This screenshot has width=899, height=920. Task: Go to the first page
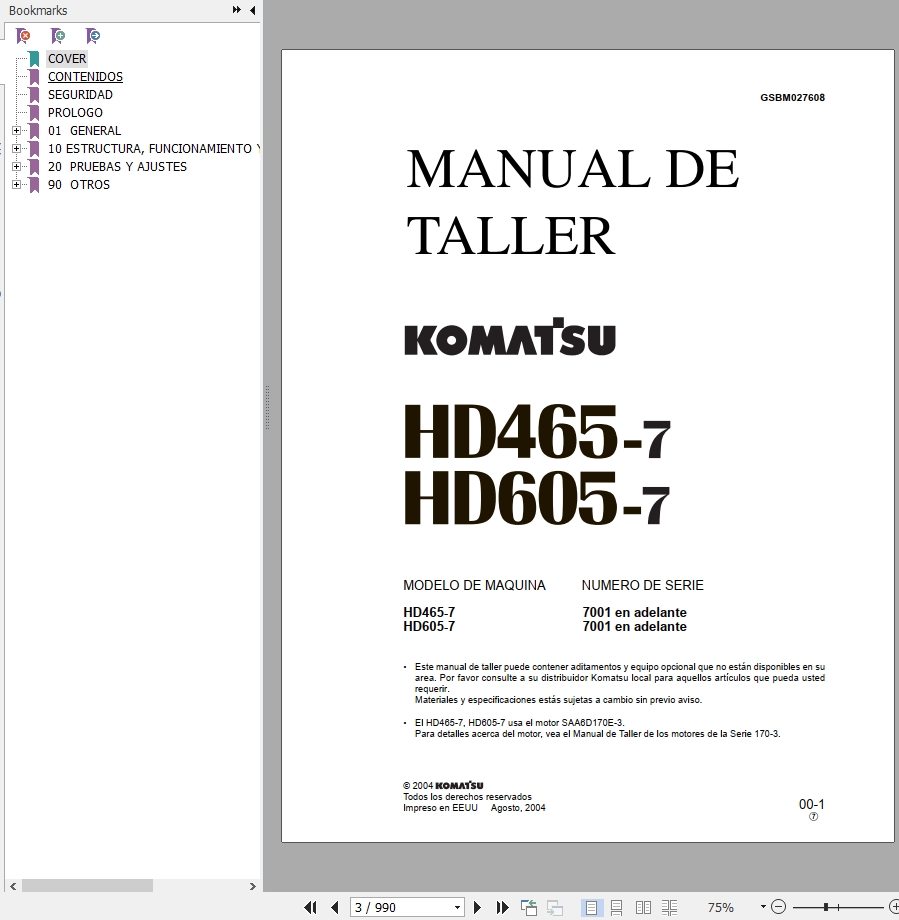click(310, 908)
